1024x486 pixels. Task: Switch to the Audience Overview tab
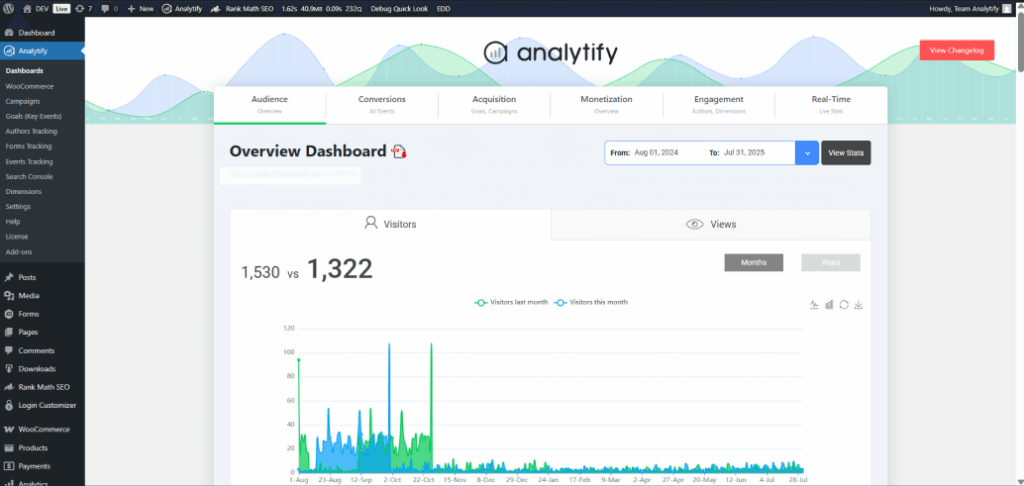click(x=270, y=105)
